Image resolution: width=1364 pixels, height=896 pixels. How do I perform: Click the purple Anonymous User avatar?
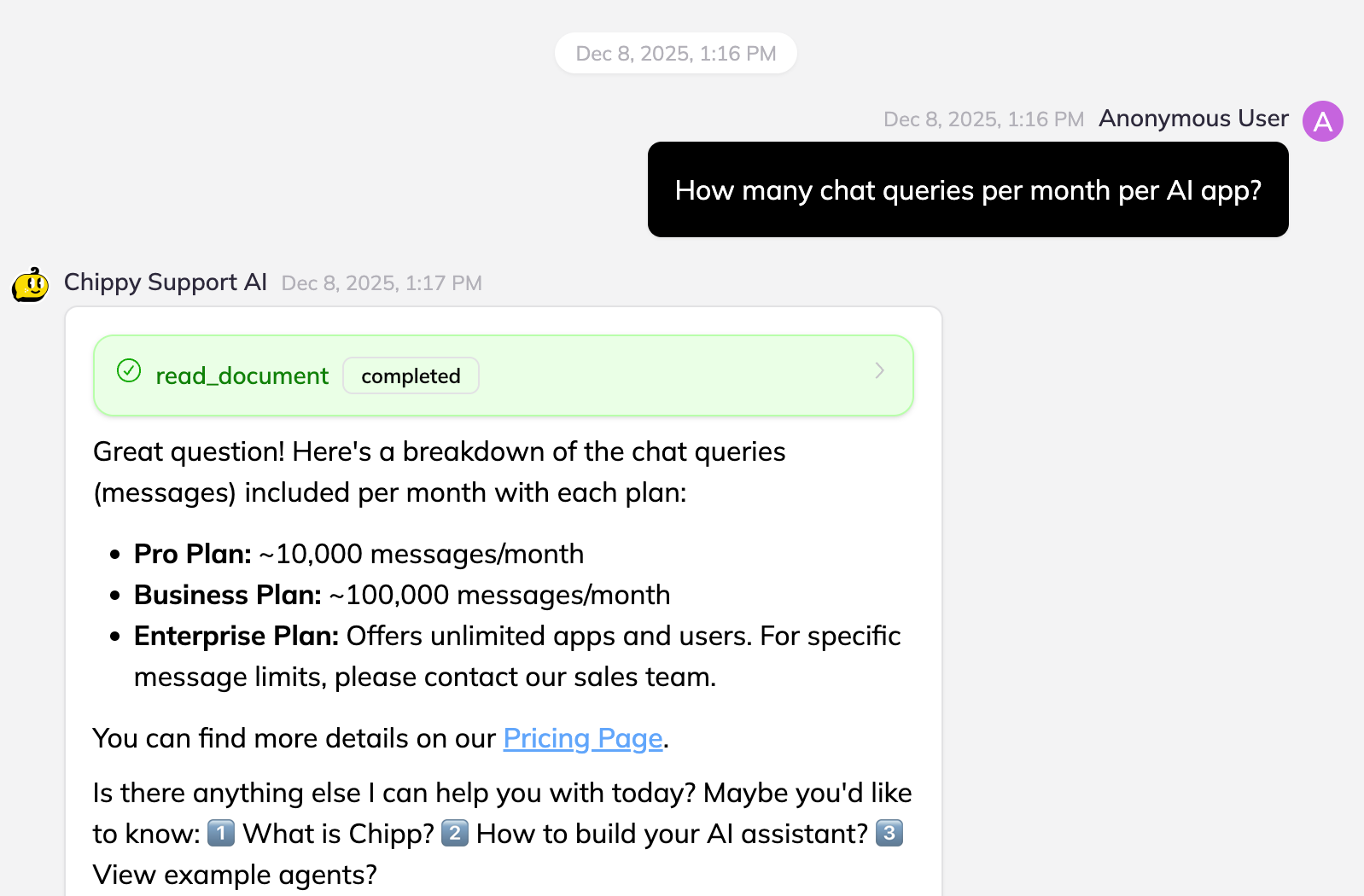coord(1322,121)
